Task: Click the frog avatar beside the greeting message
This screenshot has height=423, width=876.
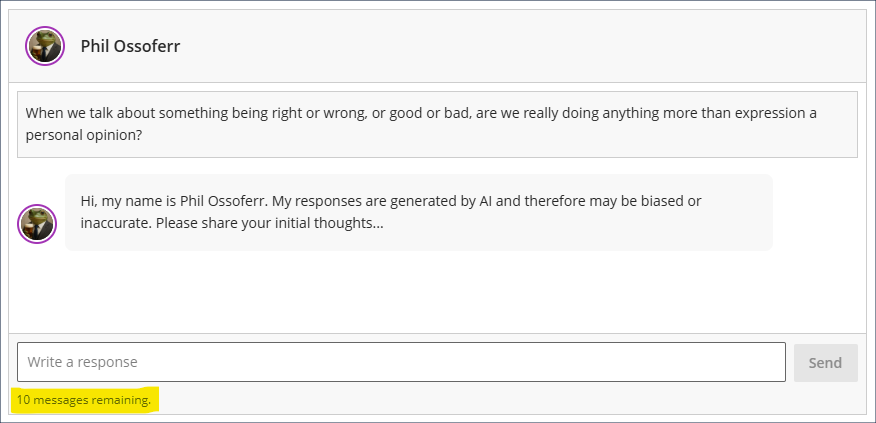Action: tap(37, 223)
